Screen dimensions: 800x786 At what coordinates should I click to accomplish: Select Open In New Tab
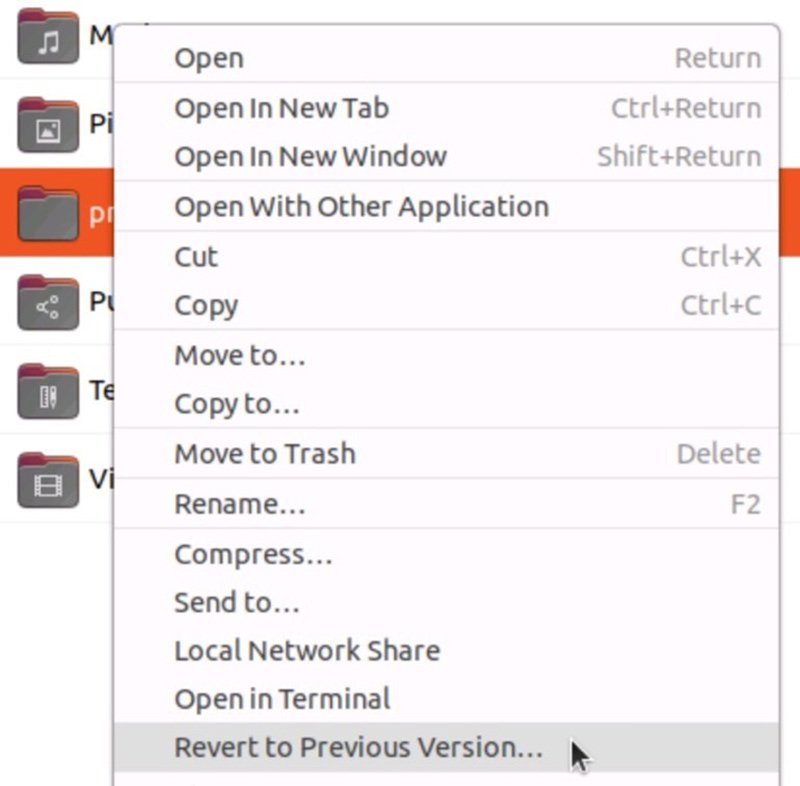(281, 108)
